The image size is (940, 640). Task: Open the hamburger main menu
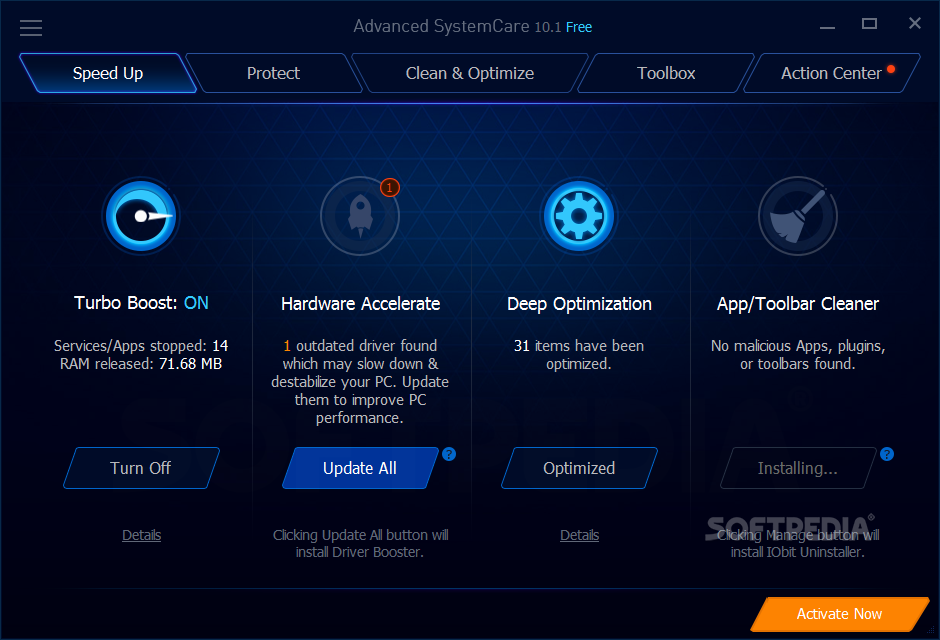[31, 28]
